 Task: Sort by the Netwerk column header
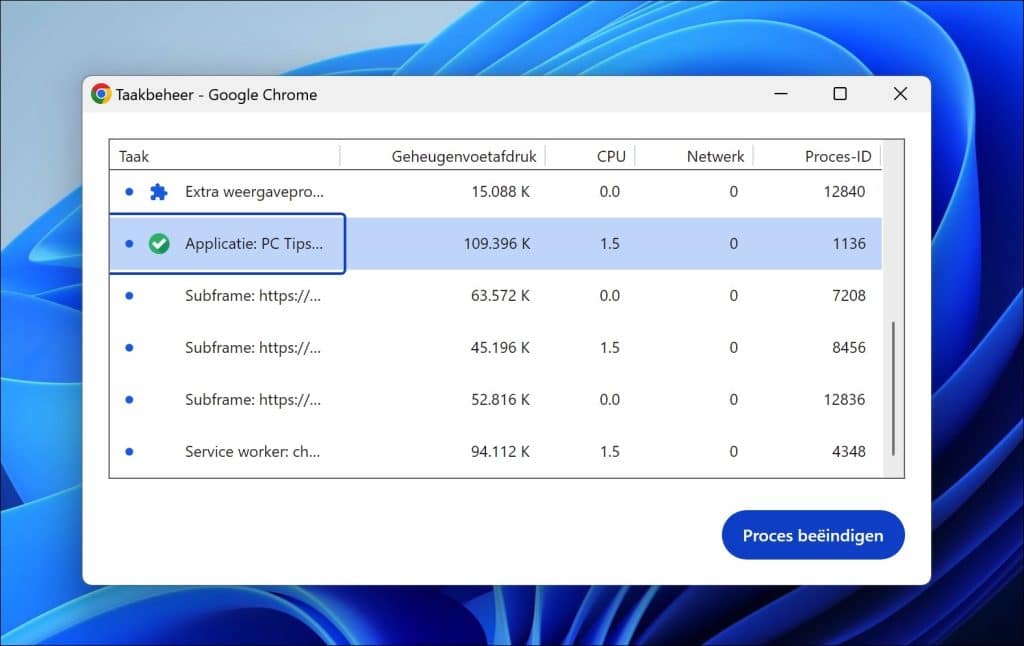(x=715, y=157)
